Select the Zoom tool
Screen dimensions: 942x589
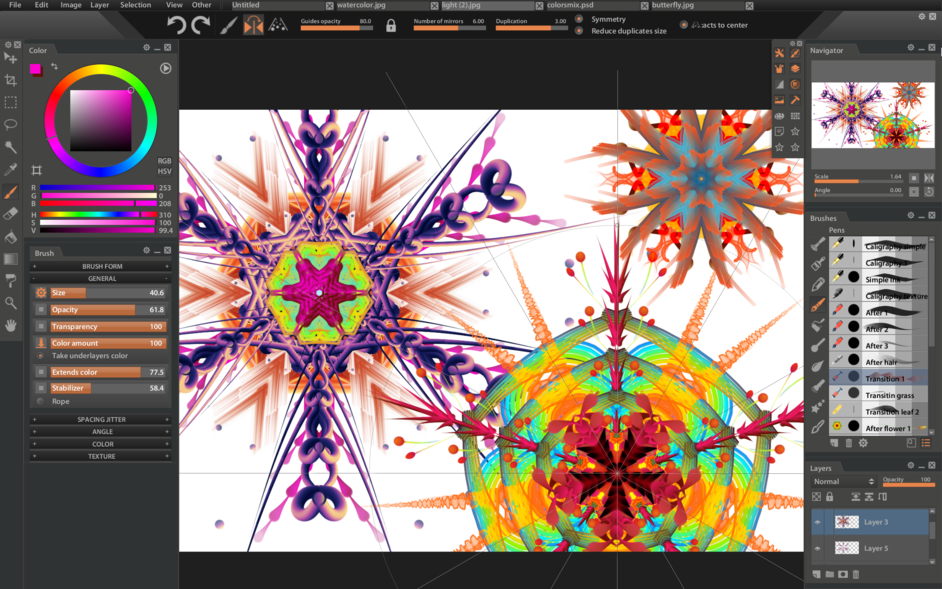(x=12, y=302)
